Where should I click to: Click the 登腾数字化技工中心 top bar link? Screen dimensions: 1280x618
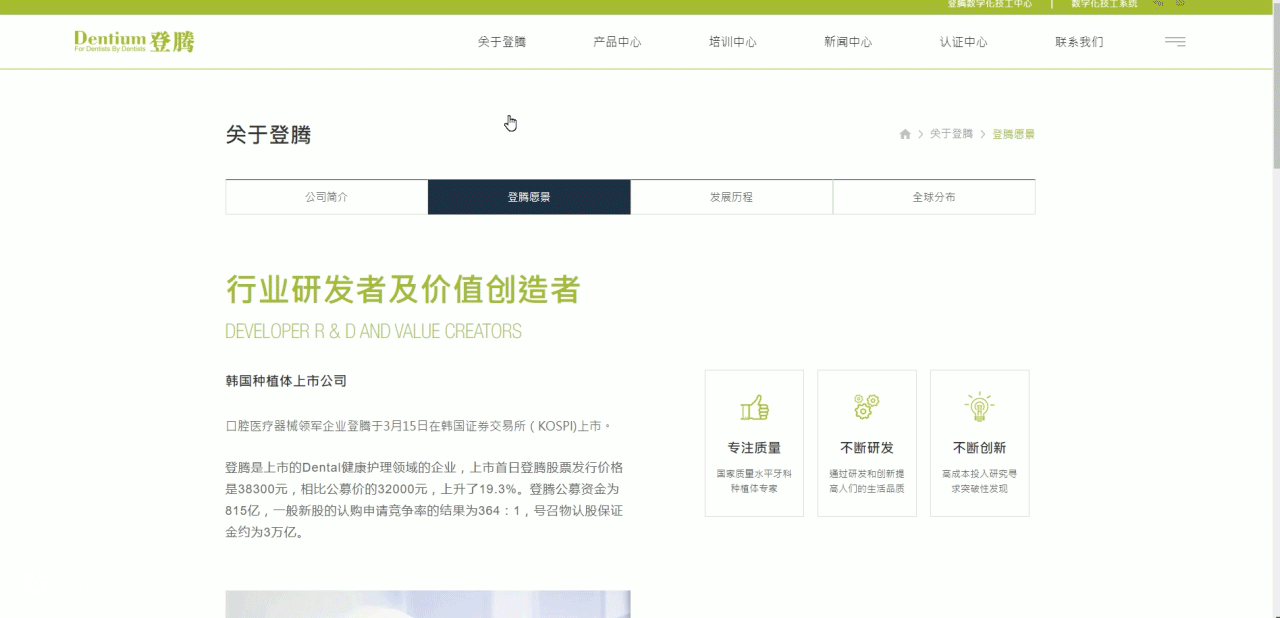(x=990, y=4)
